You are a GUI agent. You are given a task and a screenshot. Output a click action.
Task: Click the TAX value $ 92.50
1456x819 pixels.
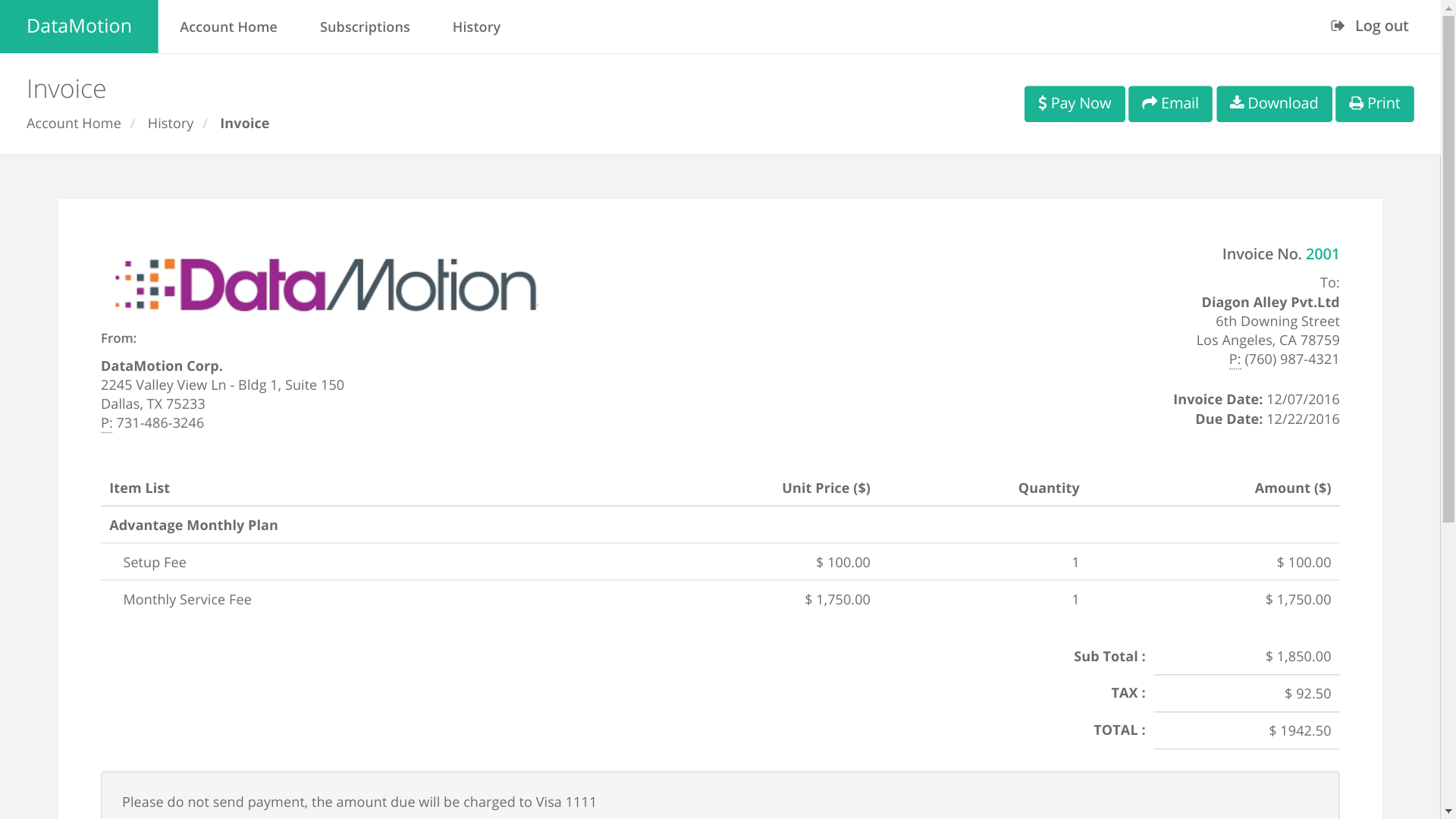pyautogui.click(x=1307, y=693)
